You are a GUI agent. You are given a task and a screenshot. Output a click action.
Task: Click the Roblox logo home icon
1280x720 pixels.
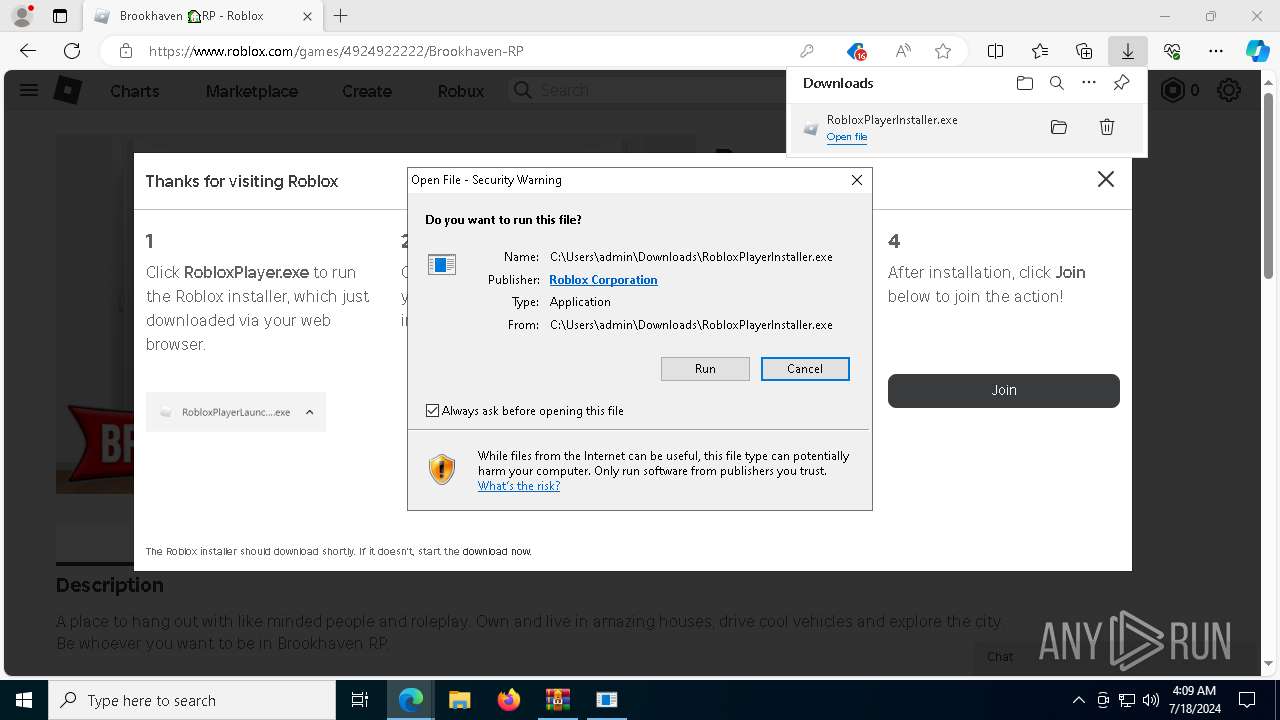67,90
